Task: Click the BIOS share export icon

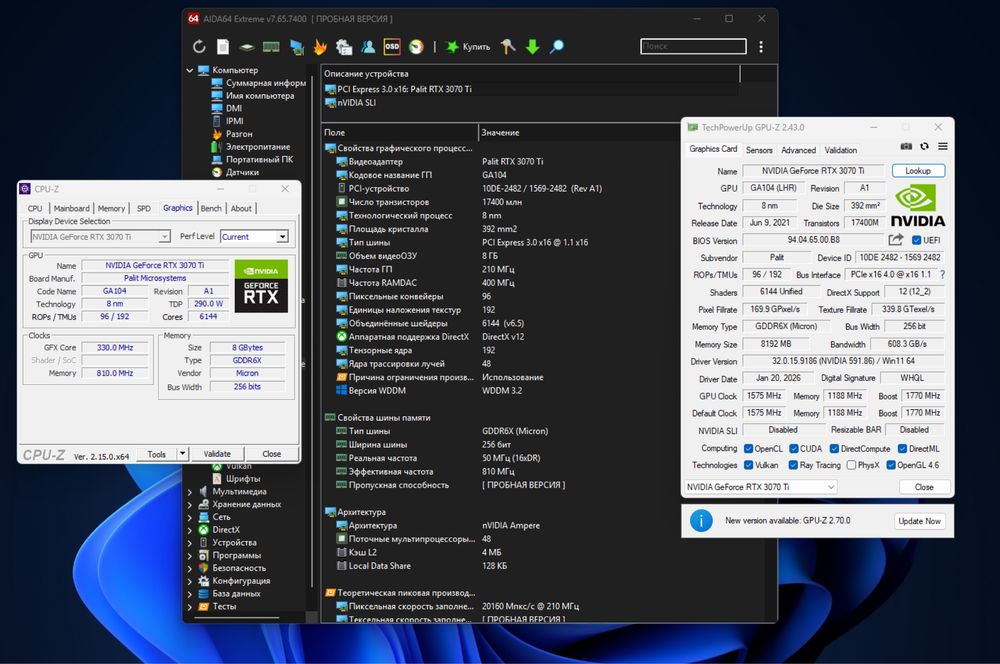Action: (x=895, y=240)
